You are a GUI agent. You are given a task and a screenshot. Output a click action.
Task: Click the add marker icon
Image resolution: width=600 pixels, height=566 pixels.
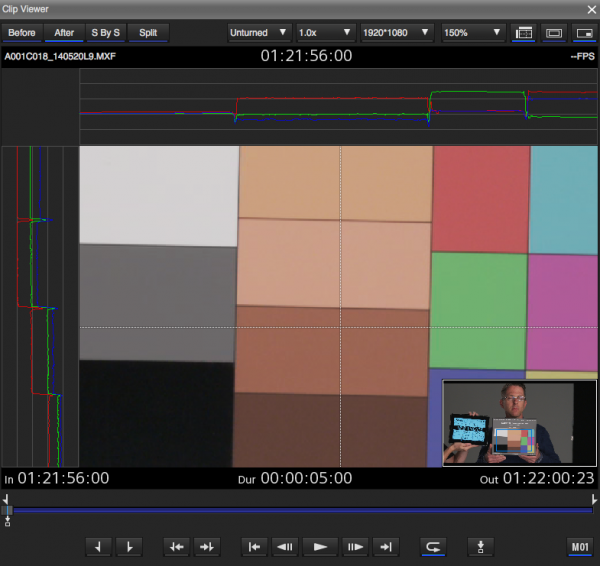coord(481,546)
